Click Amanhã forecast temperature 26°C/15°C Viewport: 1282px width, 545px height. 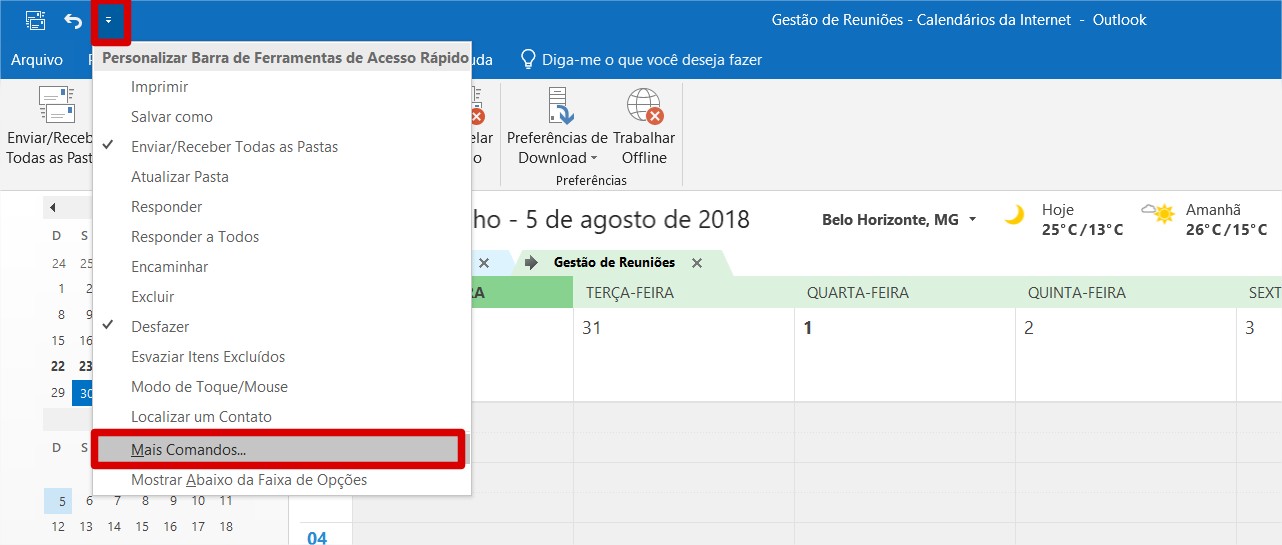point(1226,230)
